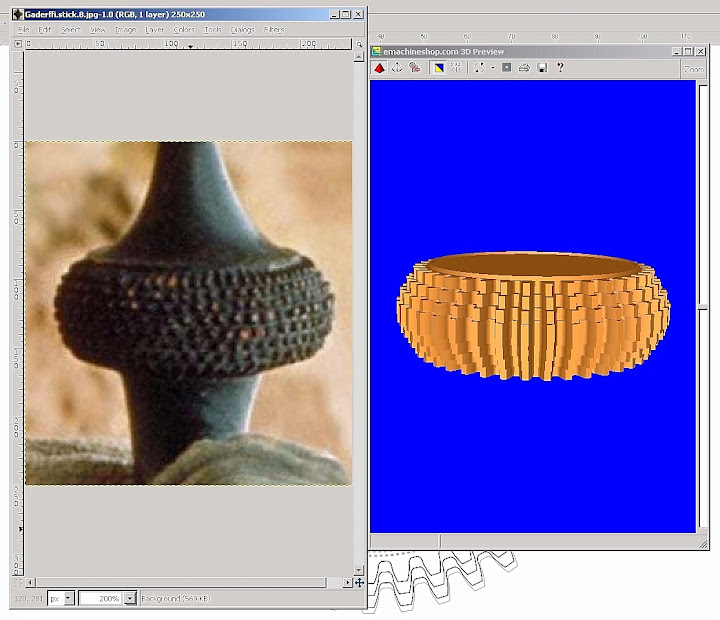
Task: Click the printer icon in 3D Preview
Action: click(x=524, y=68)
